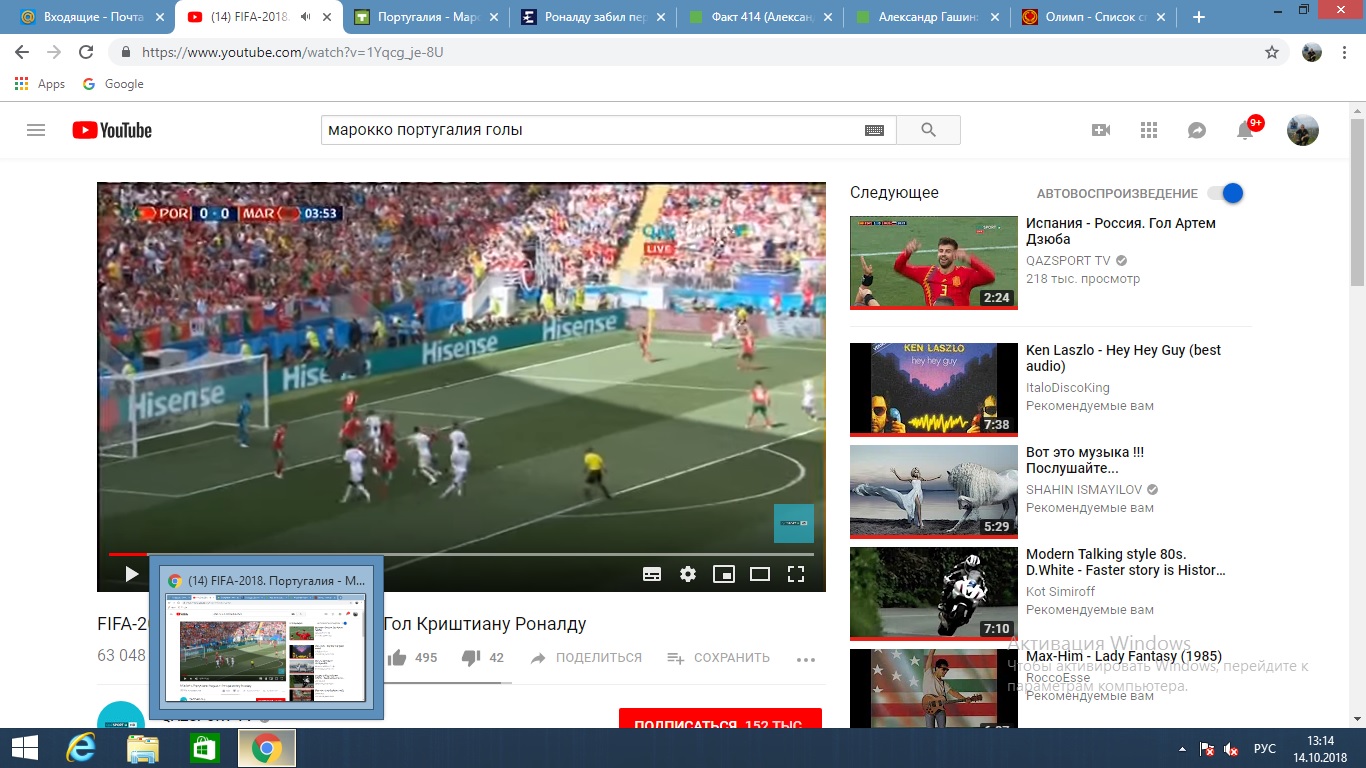The height and width of the screenshot is (768, 1366).
Task: Switch to theater mode
Action: (x=760, y=574)
